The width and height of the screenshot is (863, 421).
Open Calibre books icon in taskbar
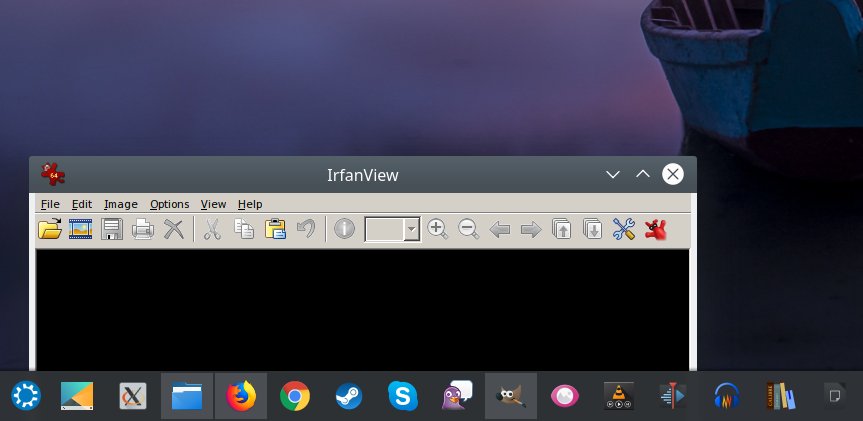(x=780, y=396)
